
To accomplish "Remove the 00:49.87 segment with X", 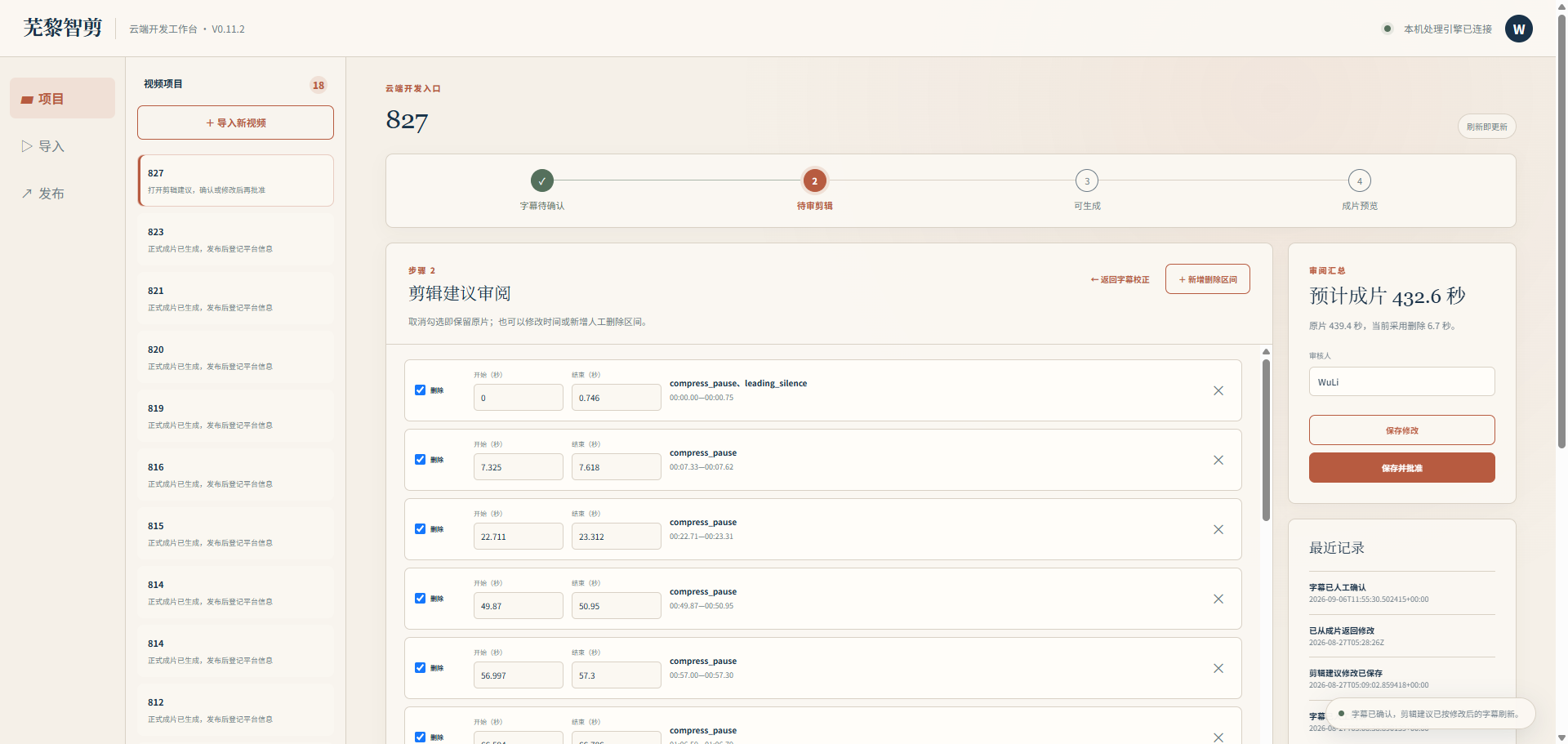I will [x=1218, y=599].
